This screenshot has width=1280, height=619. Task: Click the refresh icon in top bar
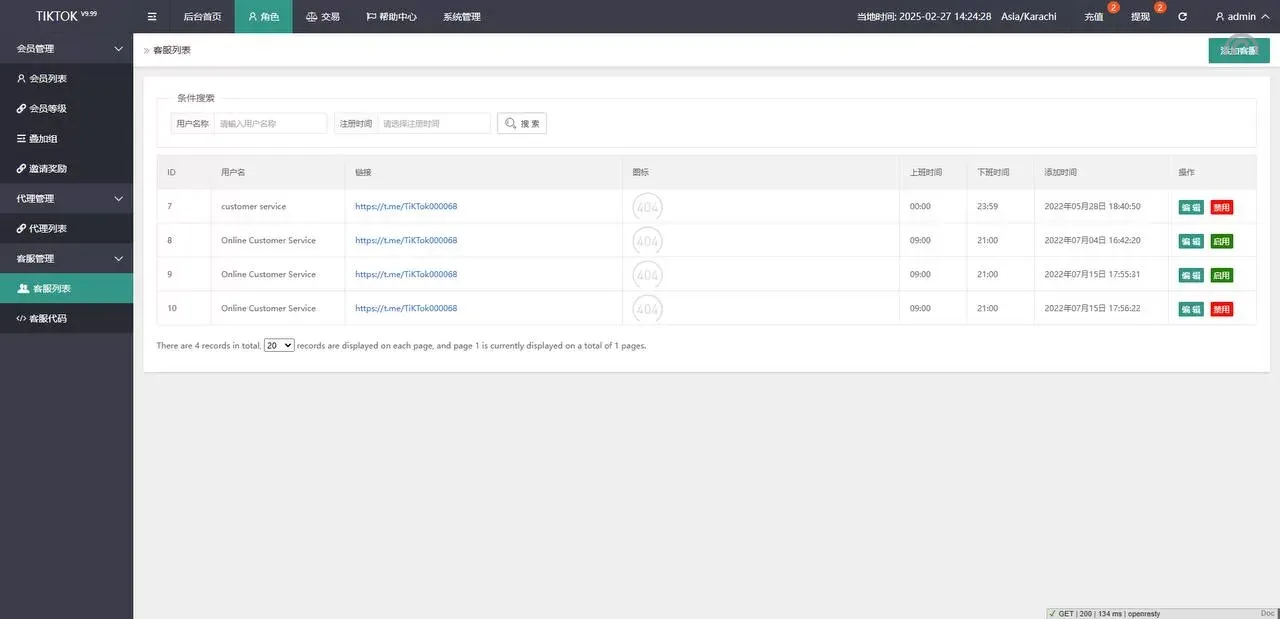pyautogui.click(x=1183, y=17)
